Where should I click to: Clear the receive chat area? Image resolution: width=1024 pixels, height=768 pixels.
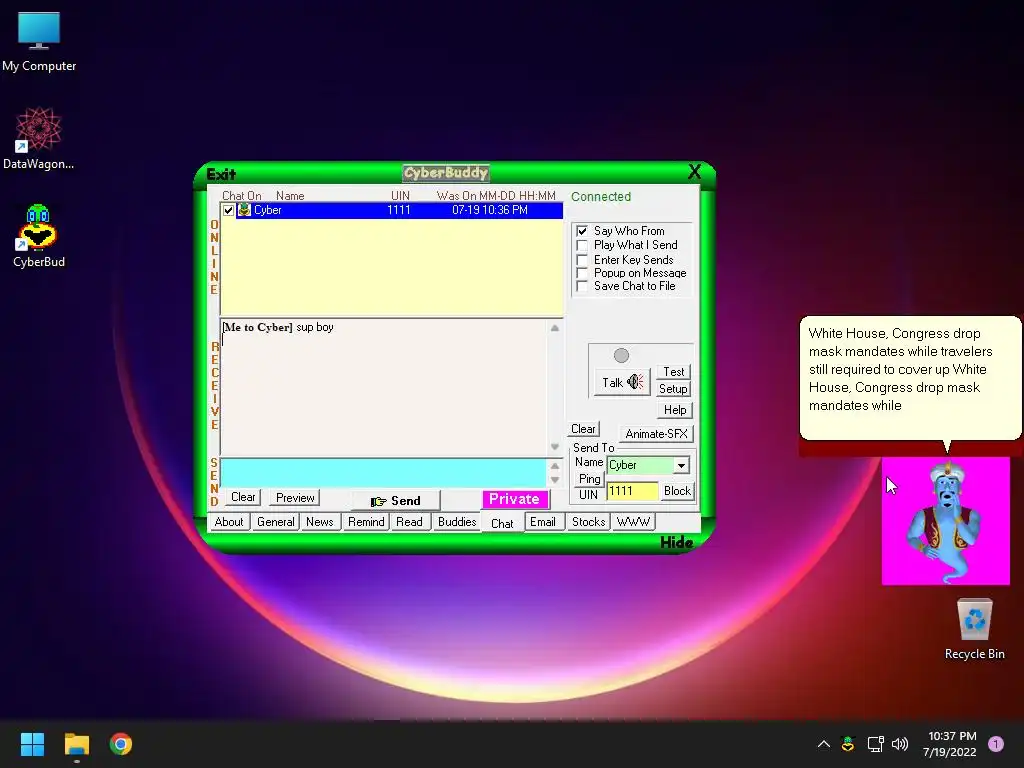[x=583, y=429]
